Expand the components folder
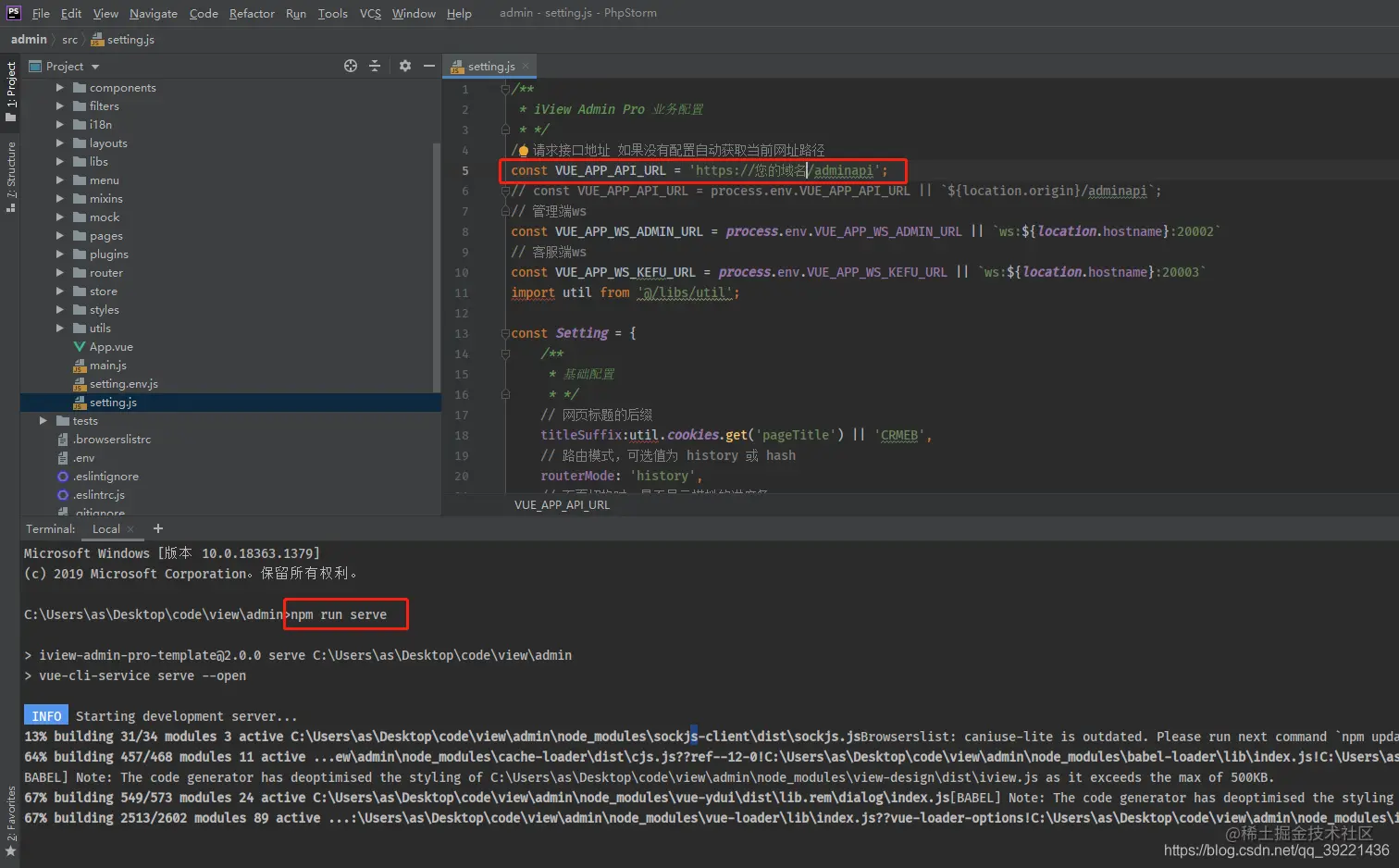 [60, 88]
